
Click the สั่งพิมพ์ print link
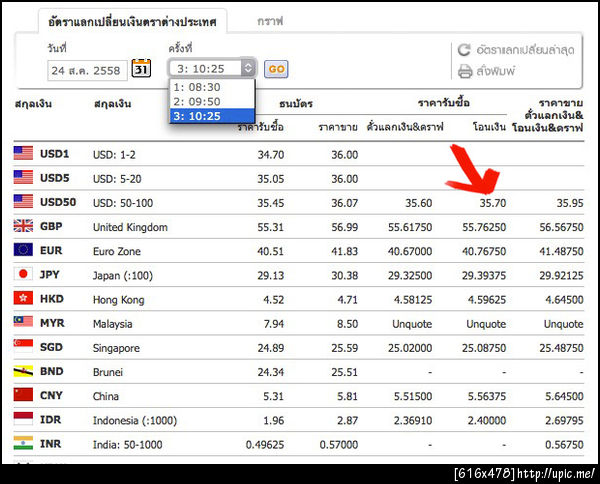pyautogui.click(x=495, y=71)
